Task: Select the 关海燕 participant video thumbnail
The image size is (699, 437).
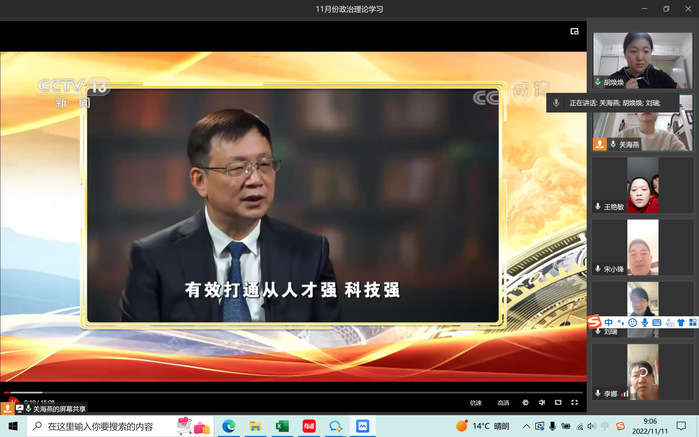Action: (x=642, y=123)
